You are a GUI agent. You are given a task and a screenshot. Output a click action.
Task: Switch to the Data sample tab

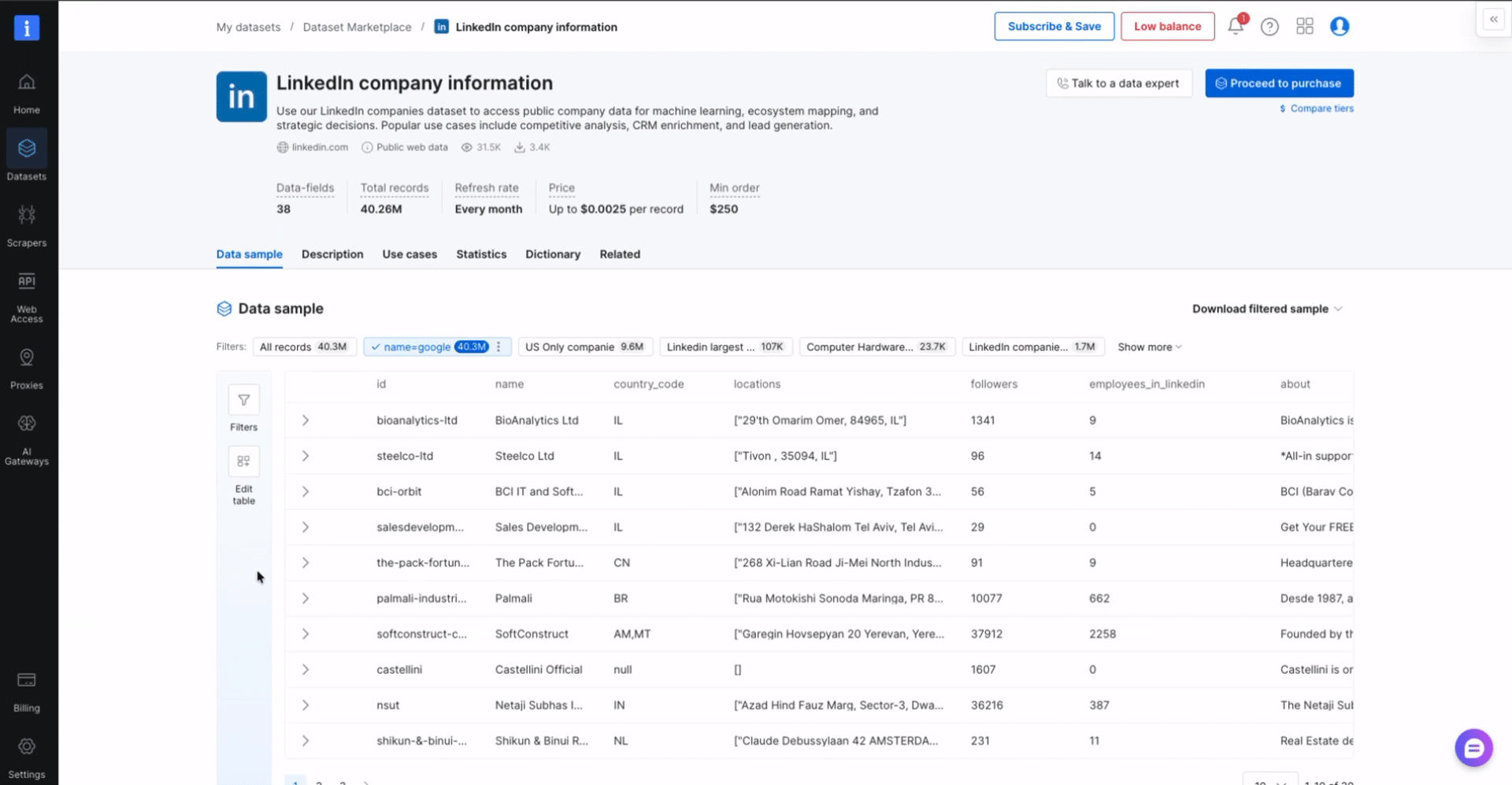click(x=250, y=254)
